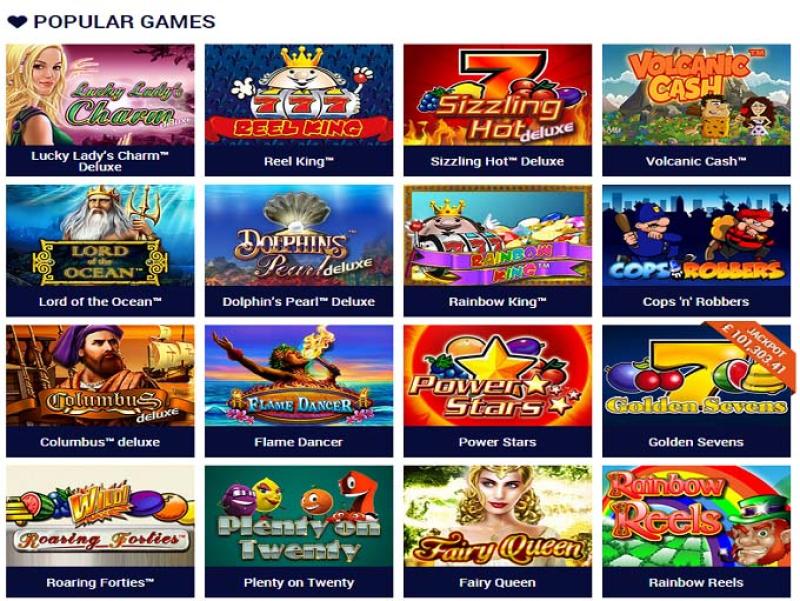Launch the Cops 'n' Robbers game image
This screenshot has width=800, height=601.
696,235
